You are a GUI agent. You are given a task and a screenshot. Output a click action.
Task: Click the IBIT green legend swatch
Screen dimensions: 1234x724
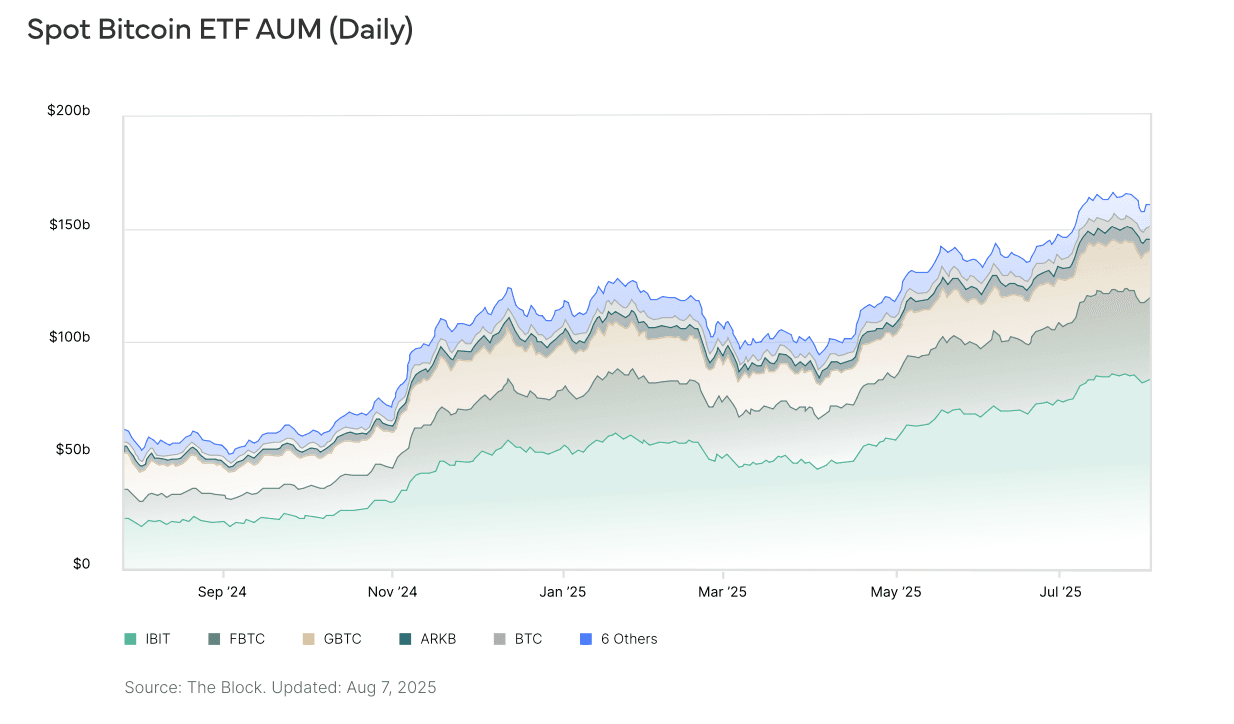click(130, 639)
